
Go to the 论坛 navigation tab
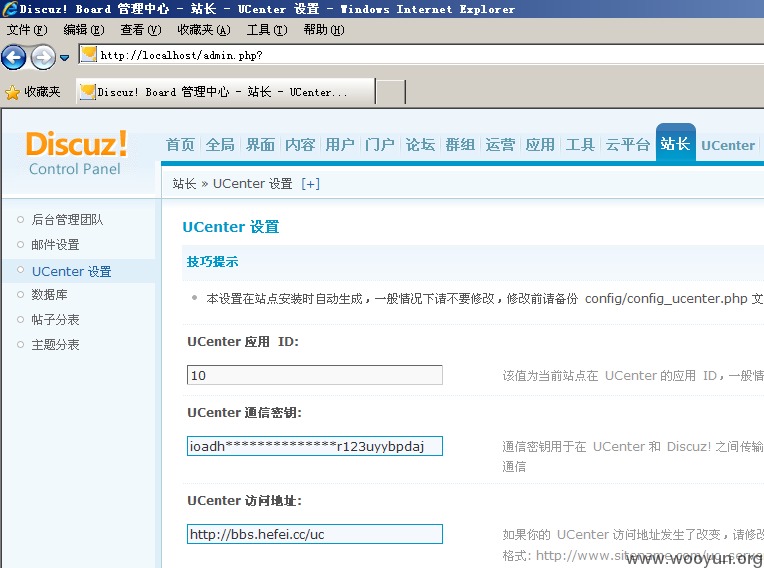tap(420, 145)
